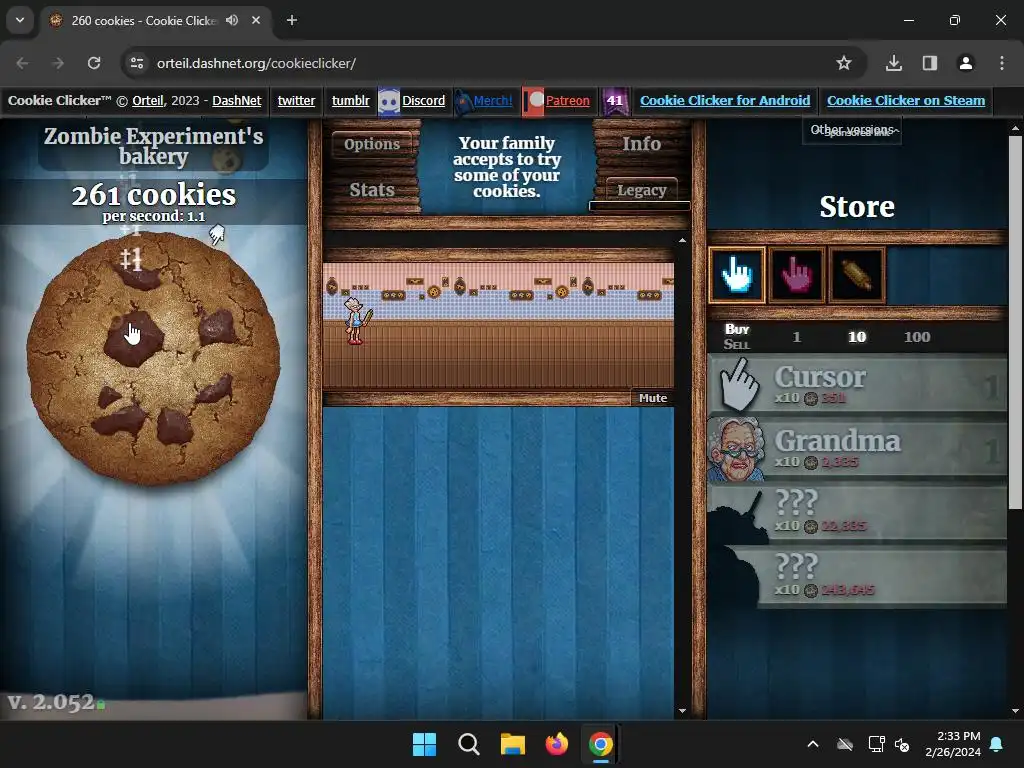Buy the blue cursor upgrade icon
The width and height of the screenshot is (1024, 768).
click(737, 275)
